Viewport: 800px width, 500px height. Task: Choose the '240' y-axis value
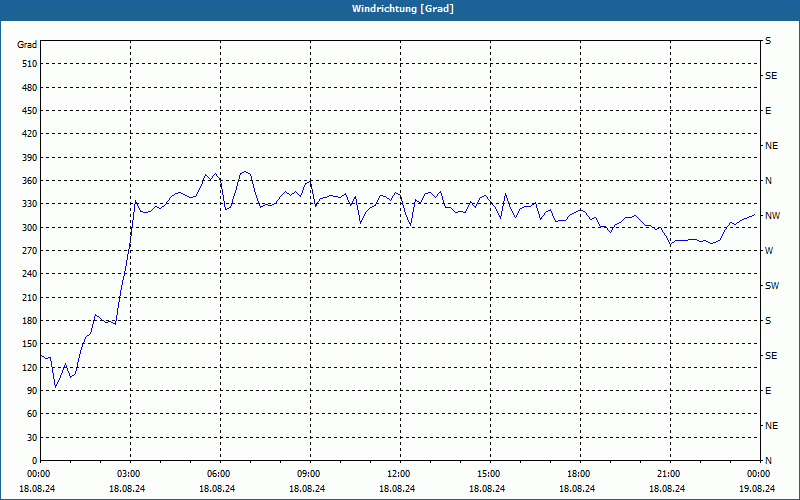point(30,274)
